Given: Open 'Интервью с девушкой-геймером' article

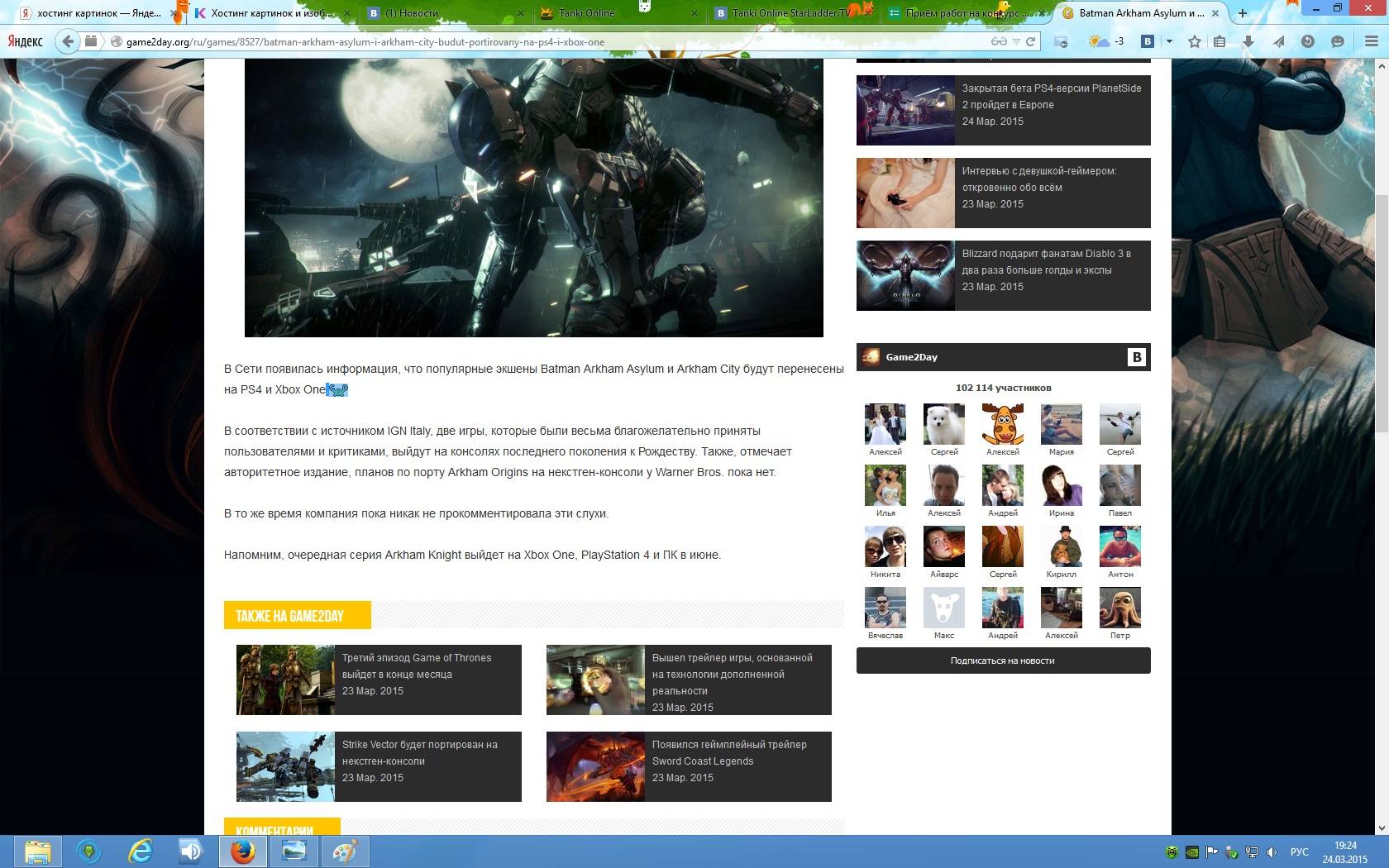Looking at the screenshot, I should (x=1039, y=179).
